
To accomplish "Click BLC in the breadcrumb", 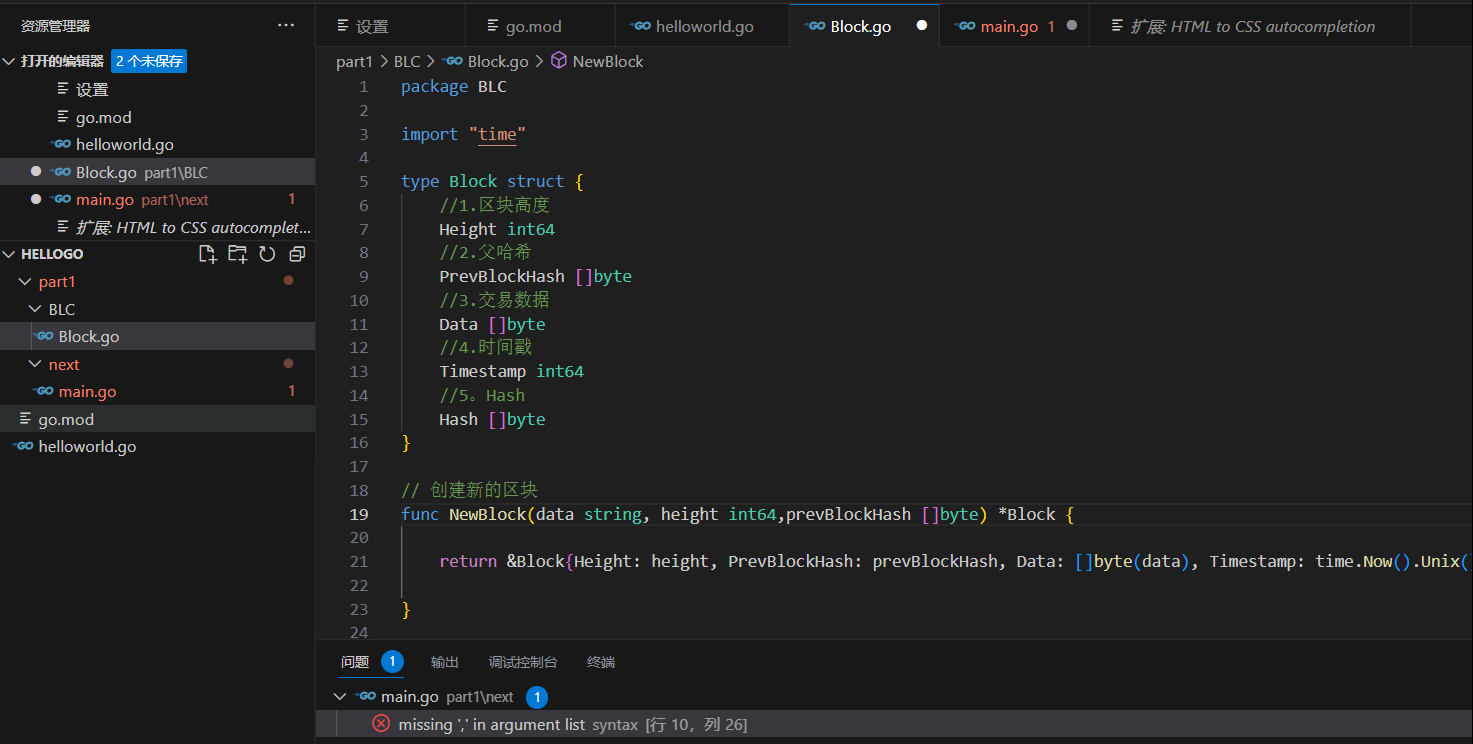I will point(407,61).
